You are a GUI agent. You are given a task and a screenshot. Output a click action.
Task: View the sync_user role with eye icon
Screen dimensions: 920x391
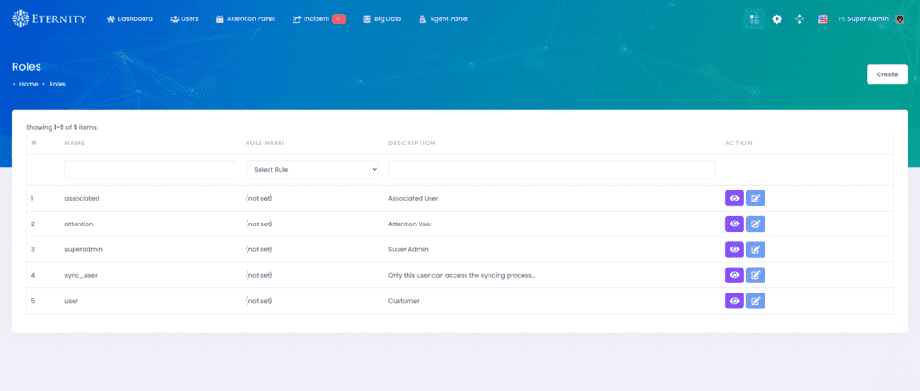tap(734, 275)
